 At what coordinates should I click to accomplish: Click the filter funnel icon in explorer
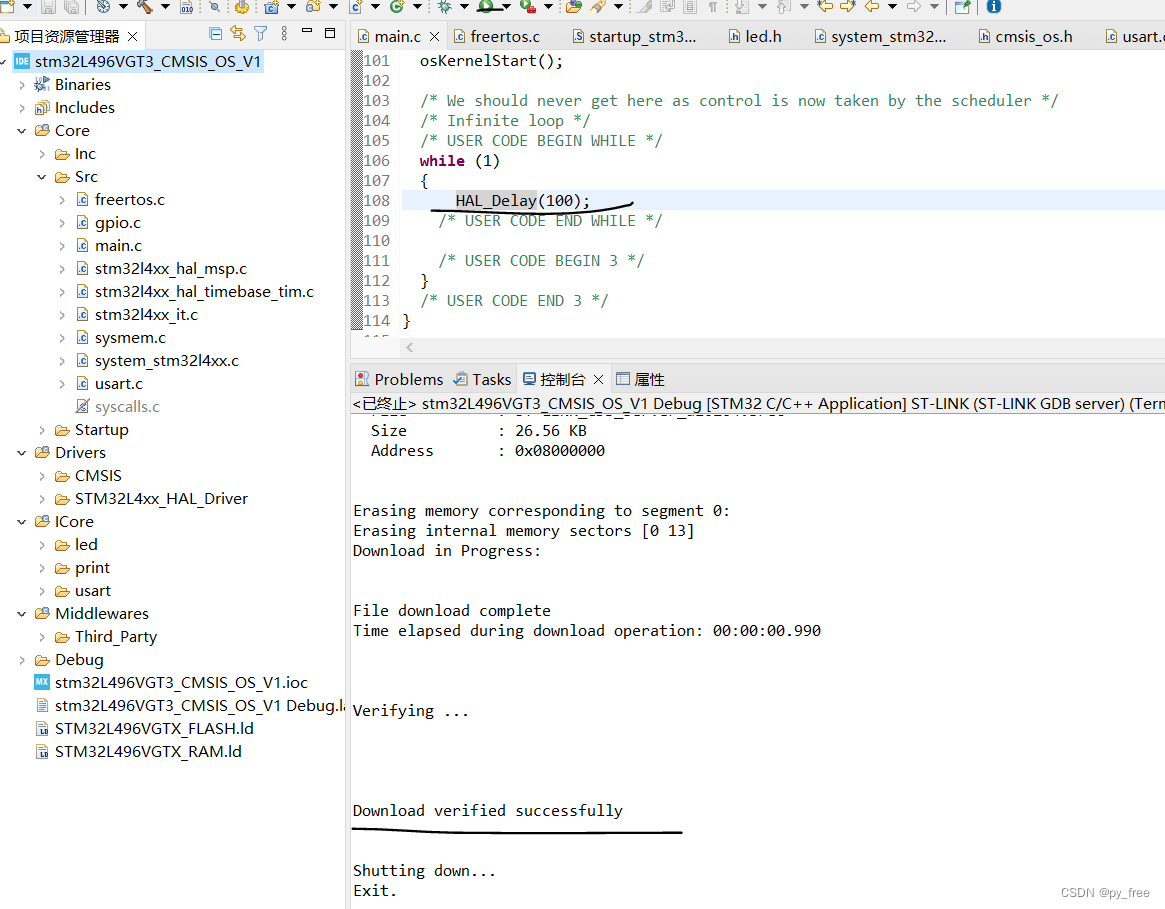tap(261, 34)
